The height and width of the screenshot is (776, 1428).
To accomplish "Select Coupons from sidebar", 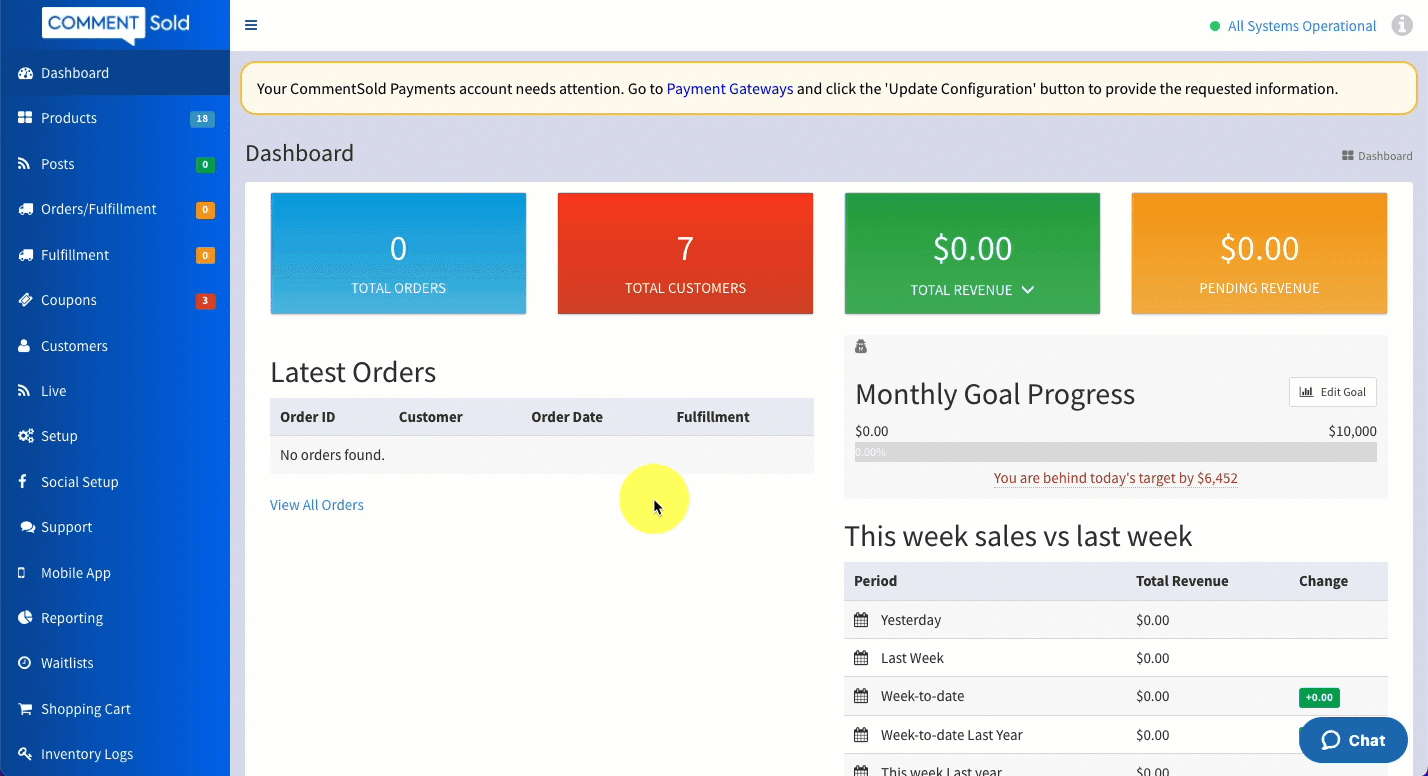I will 115,300.
